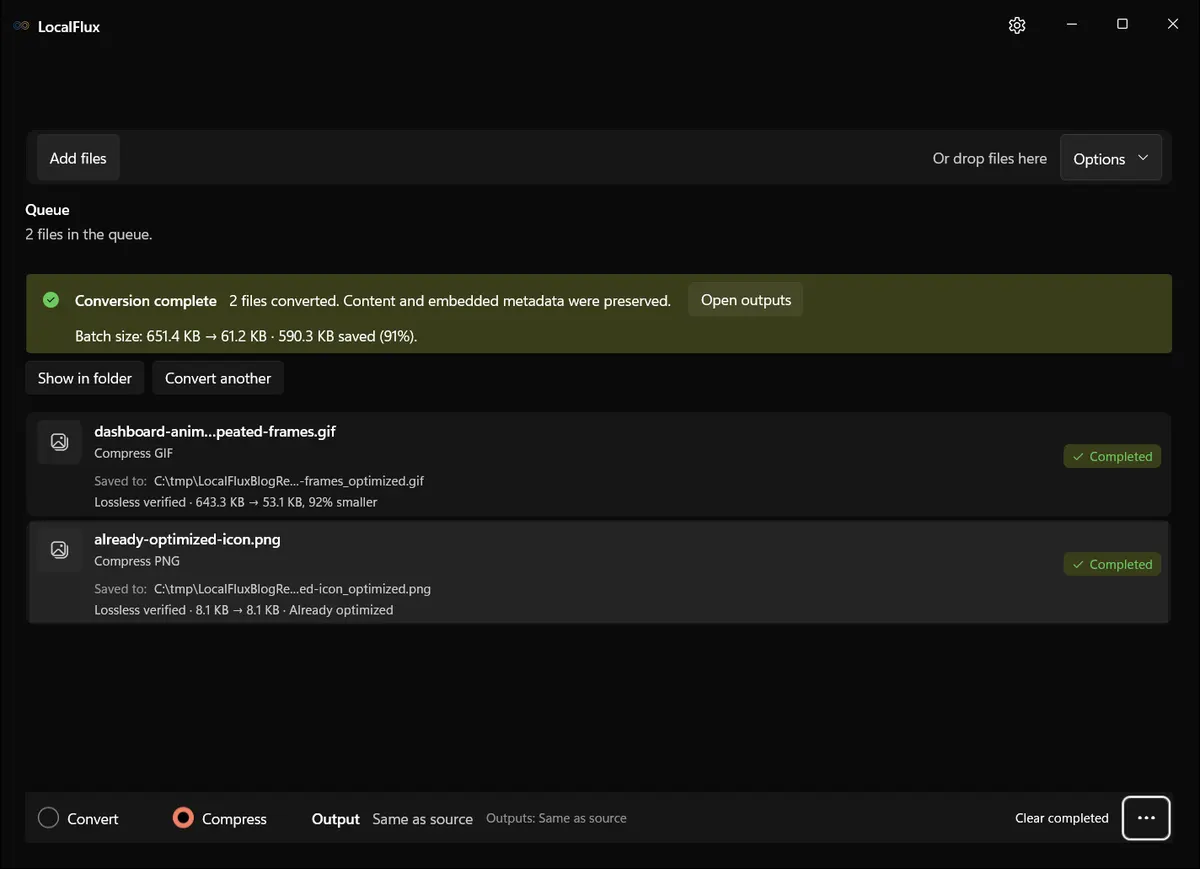Maximize the LocalFlux window
Viewport: 1200px width, 869px height.
pos(1122,24)
